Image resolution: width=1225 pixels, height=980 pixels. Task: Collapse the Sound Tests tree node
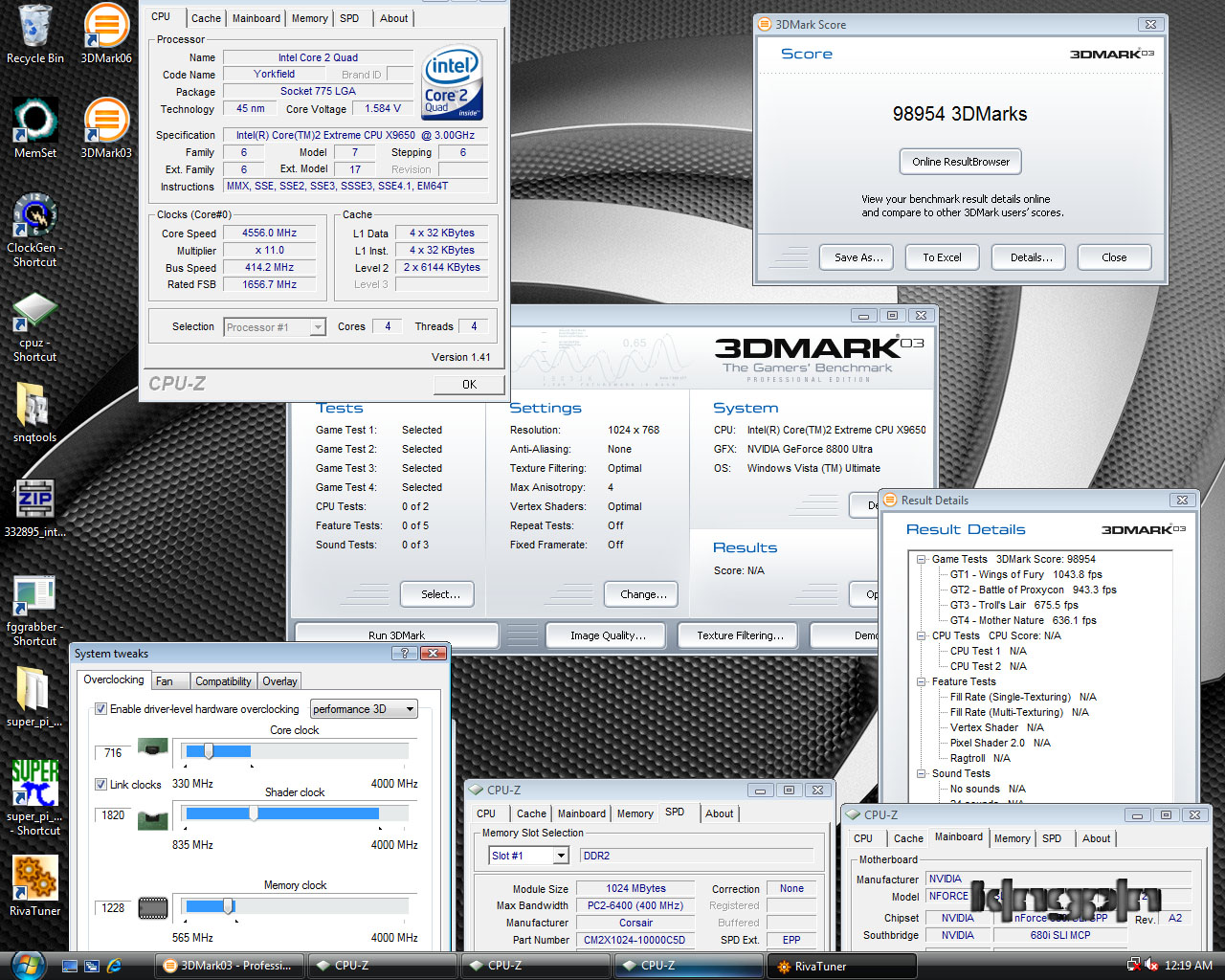point(921,773)
